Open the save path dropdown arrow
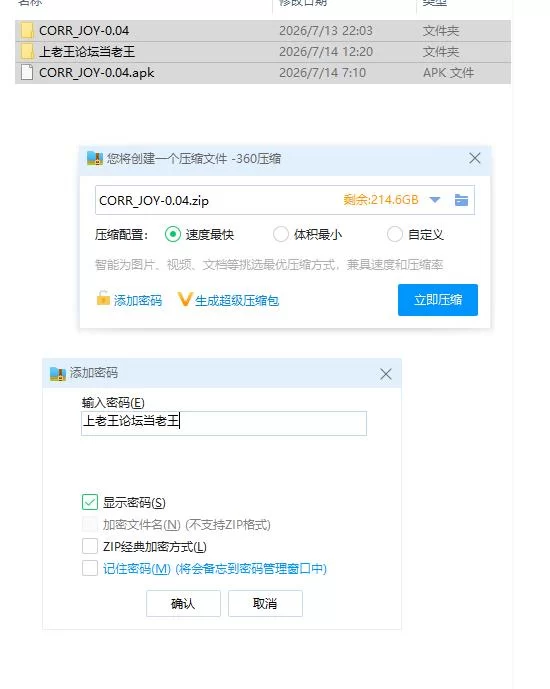Viewport: 550px width, 689px height. (434, 200)
